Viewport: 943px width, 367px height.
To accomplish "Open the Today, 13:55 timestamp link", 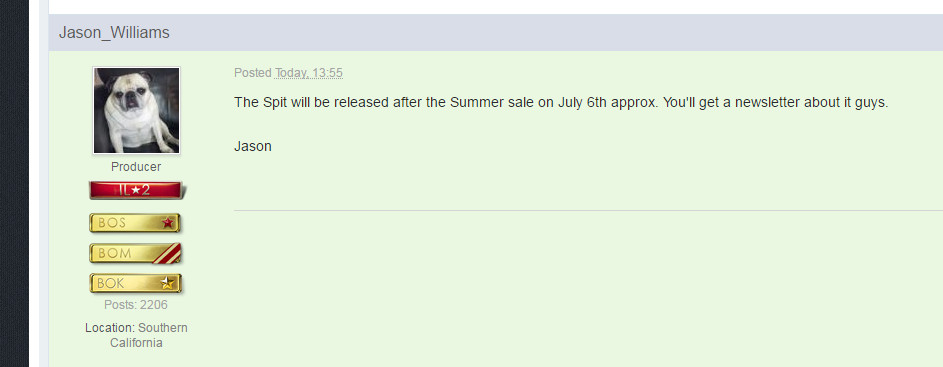I will coord(309,73).
